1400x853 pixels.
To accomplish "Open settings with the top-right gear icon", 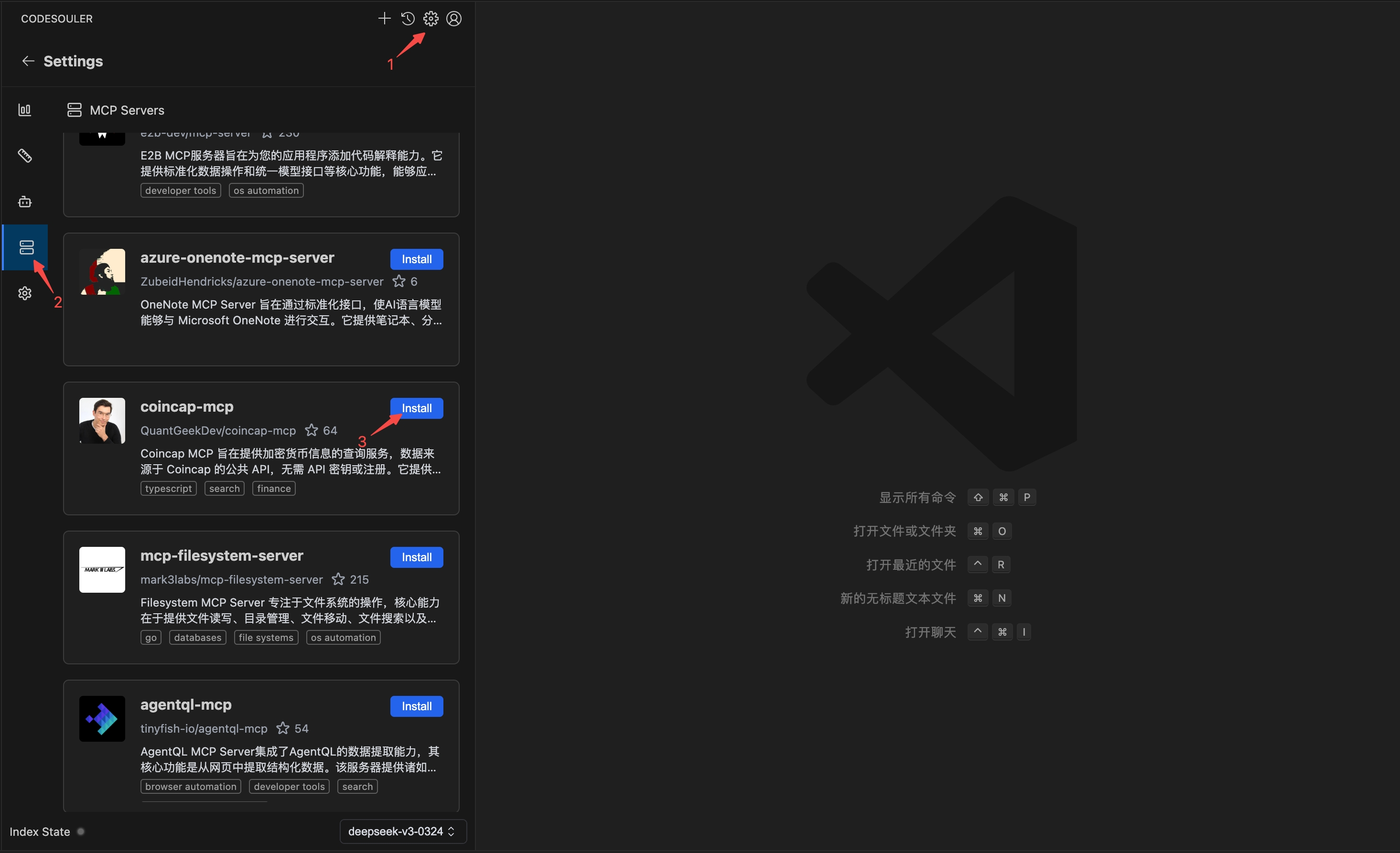I will click(x=431, y=18).
